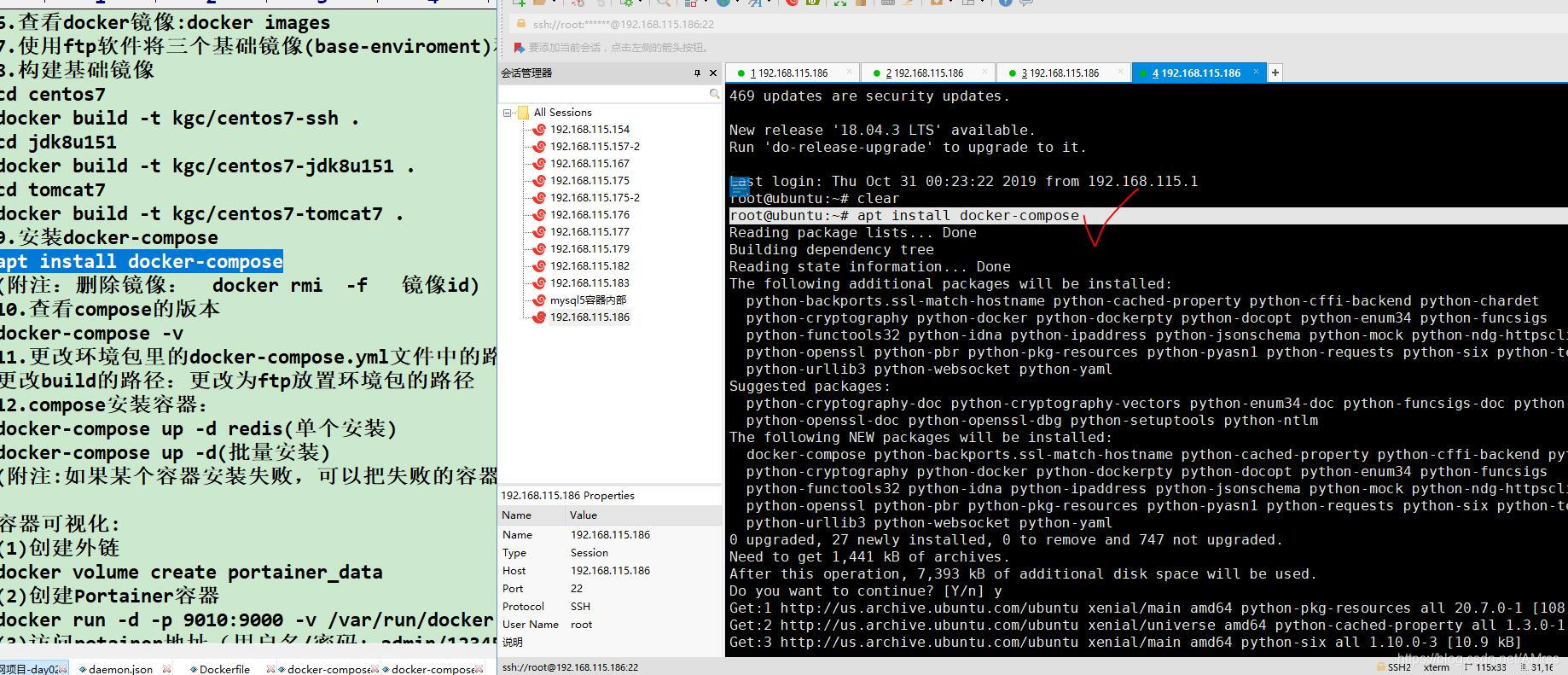Open session 192.168.115.176
The height and width of the screenshot is (675, 1568).
coord(589,215)
